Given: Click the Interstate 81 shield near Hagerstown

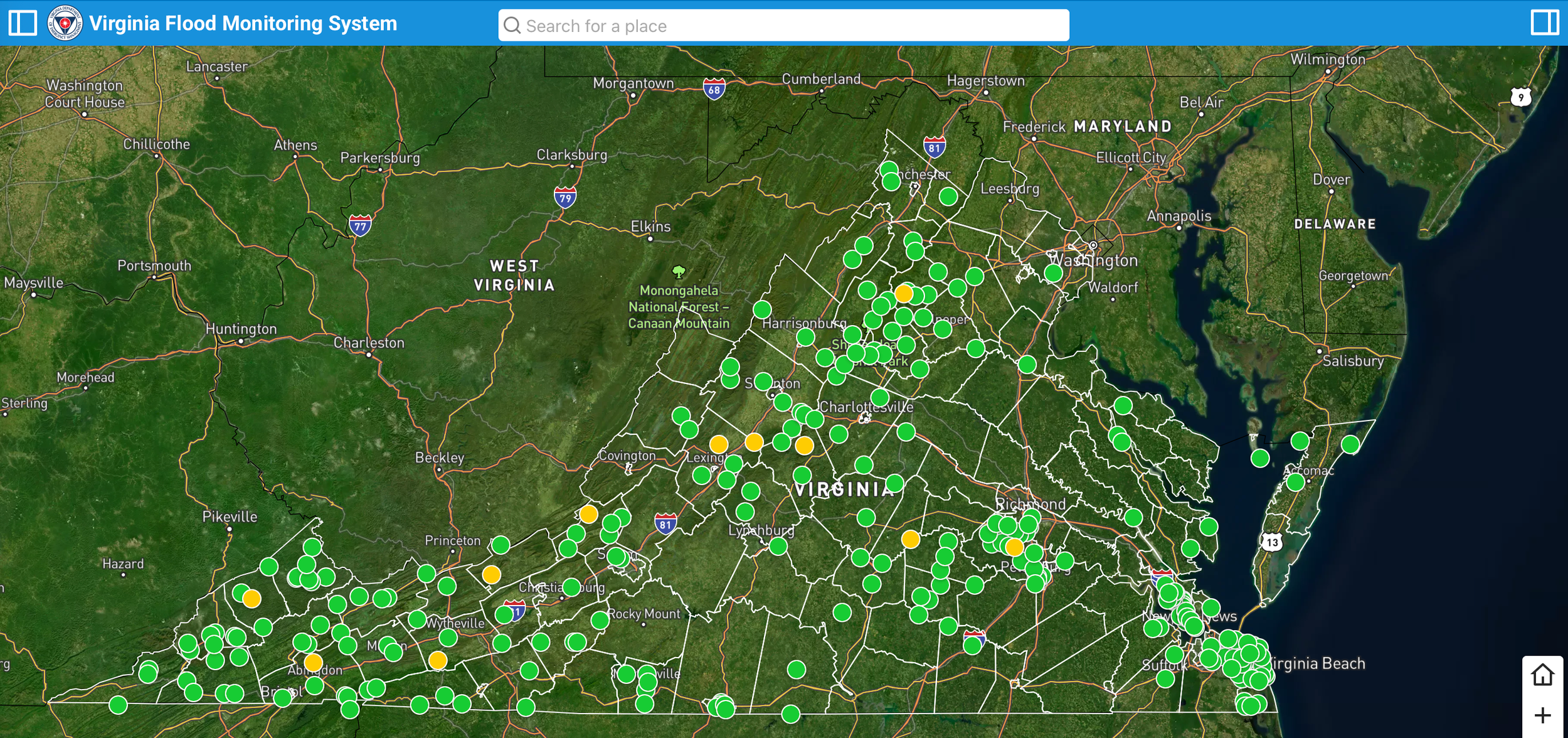Looking at the screenshot, I should [x=935, y=147].
